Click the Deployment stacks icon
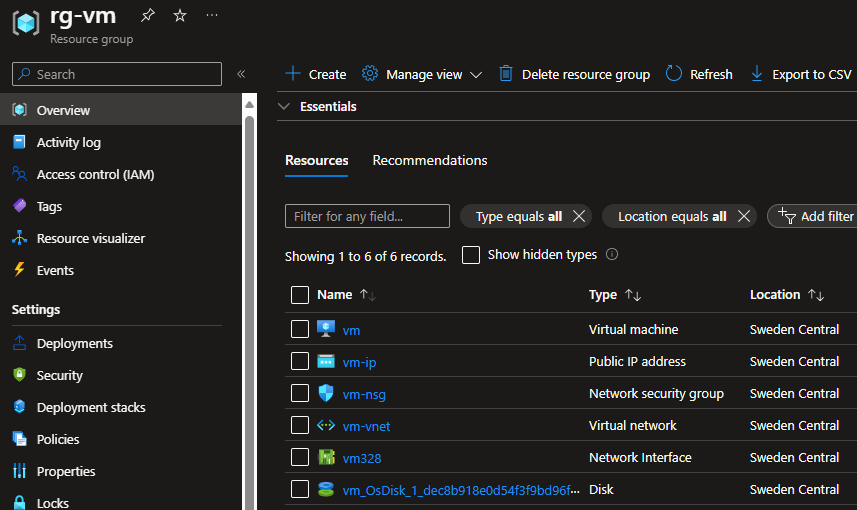The height and width of the screenshot is (510, 857). (20, 407)
